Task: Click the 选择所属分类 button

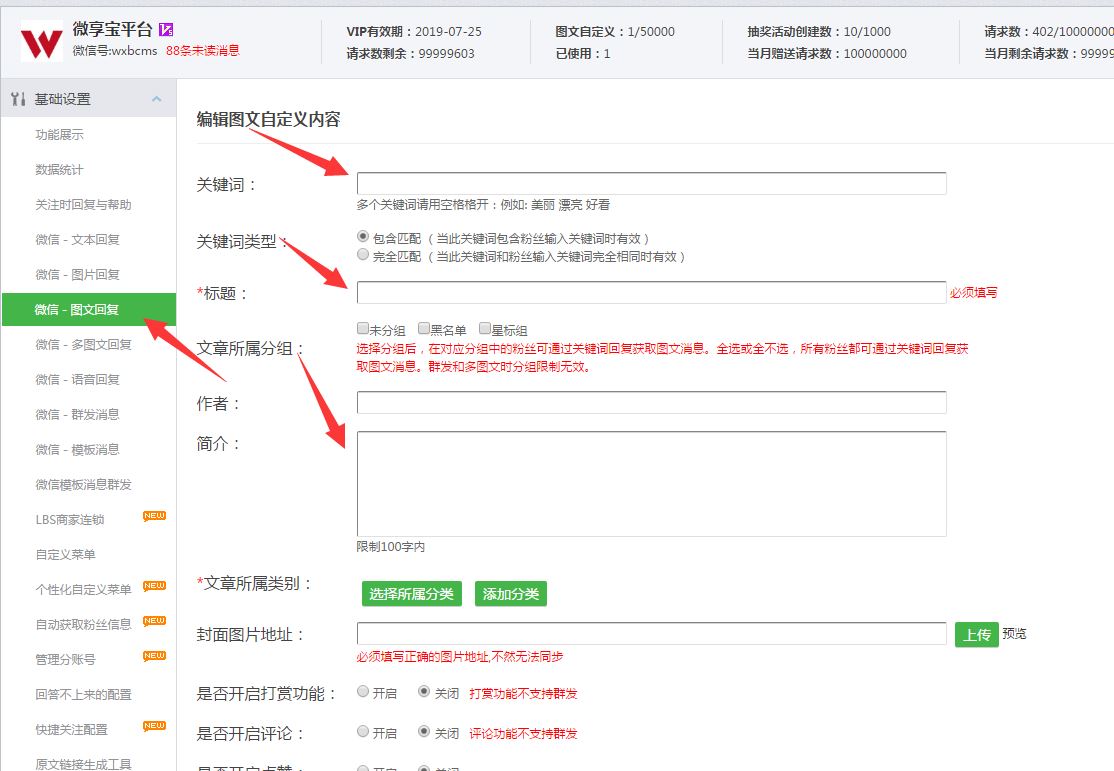Action: coord(412,593)
